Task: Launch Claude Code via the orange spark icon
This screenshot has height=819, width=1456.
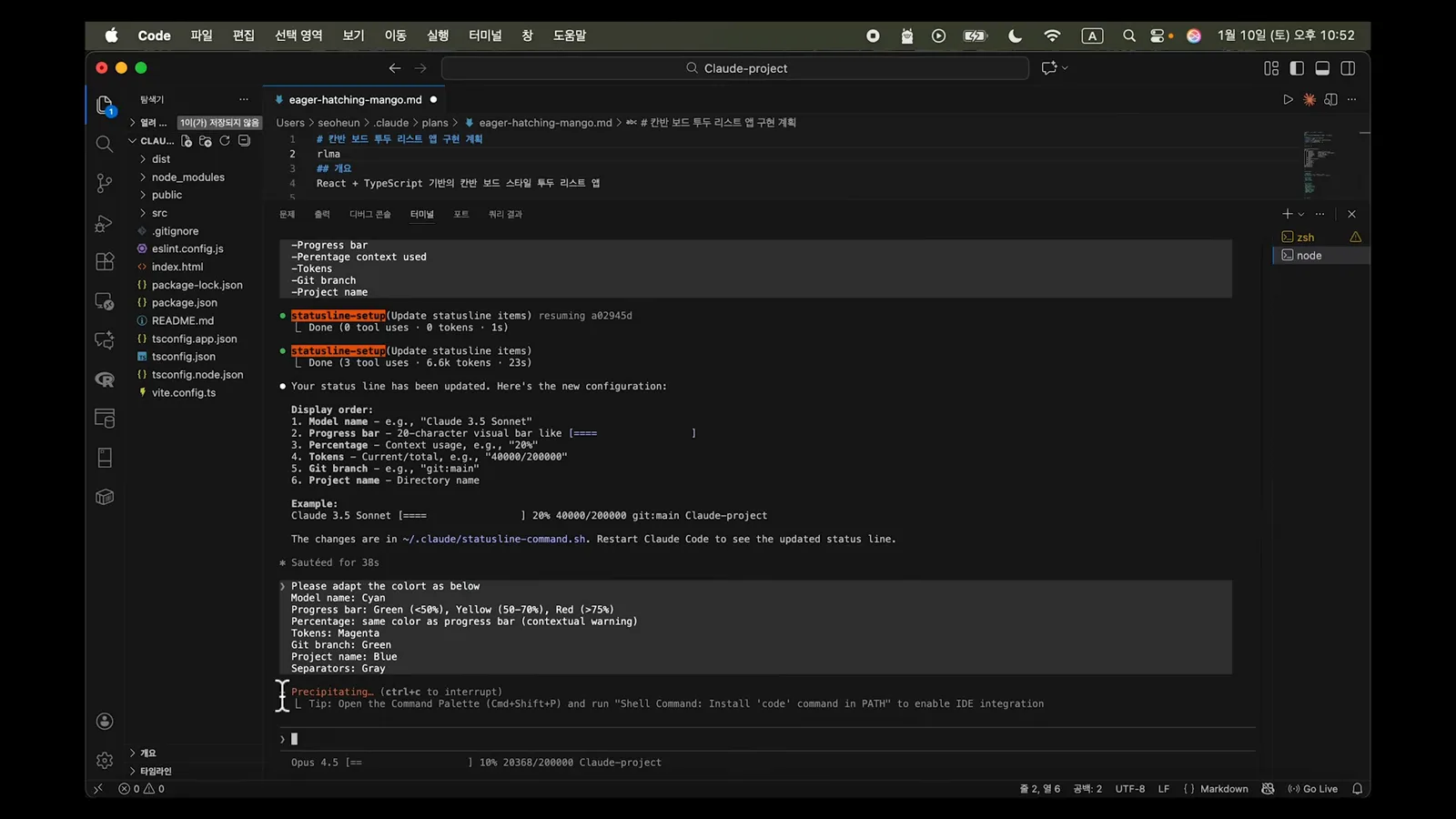Action: (x=1309, y=100)
